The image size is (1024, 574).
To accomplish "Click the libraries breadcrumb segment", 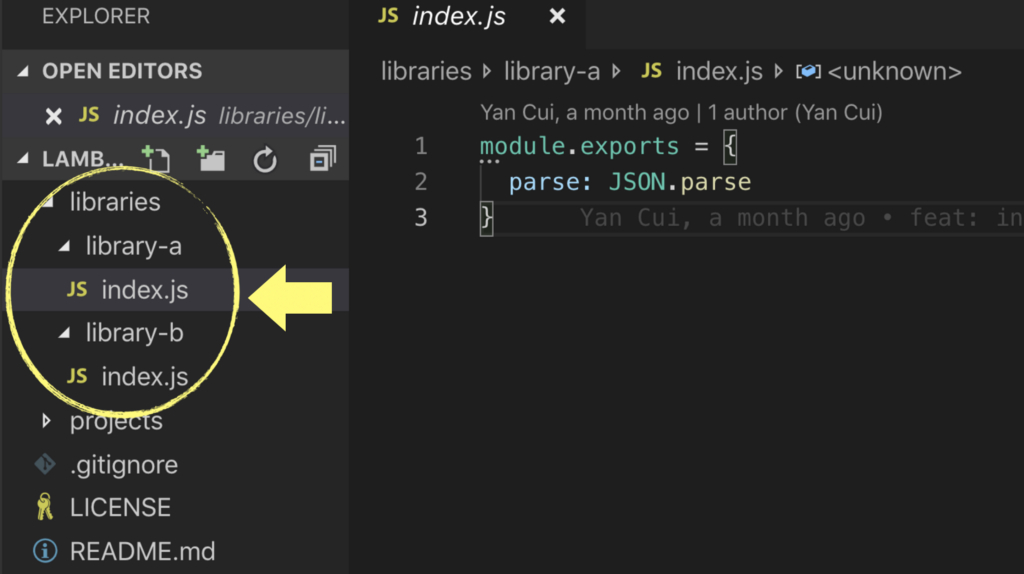I will click(x=426, y=71).
